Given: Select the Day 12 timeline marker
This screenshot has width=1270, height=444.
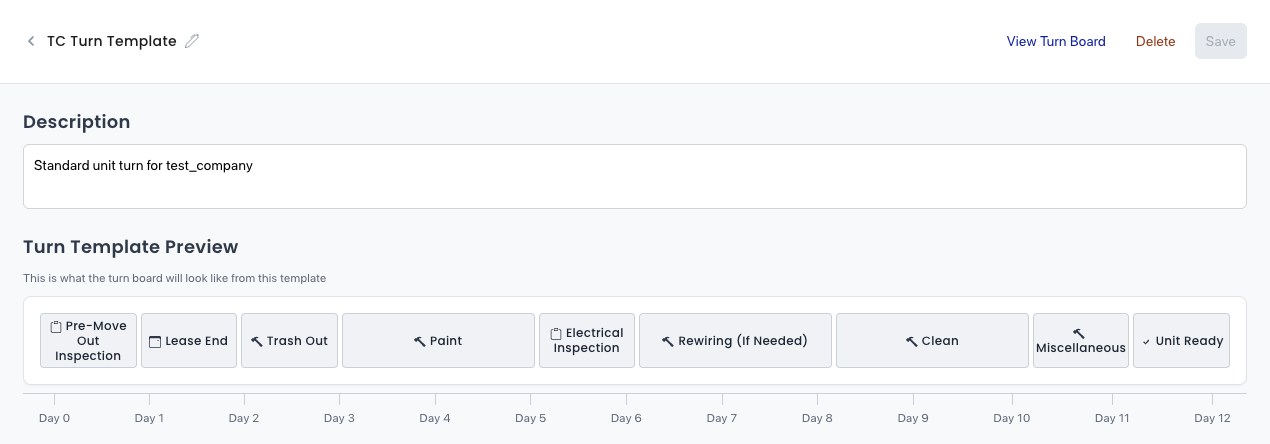Looking at the screenshot, I should click(1212, 418).
